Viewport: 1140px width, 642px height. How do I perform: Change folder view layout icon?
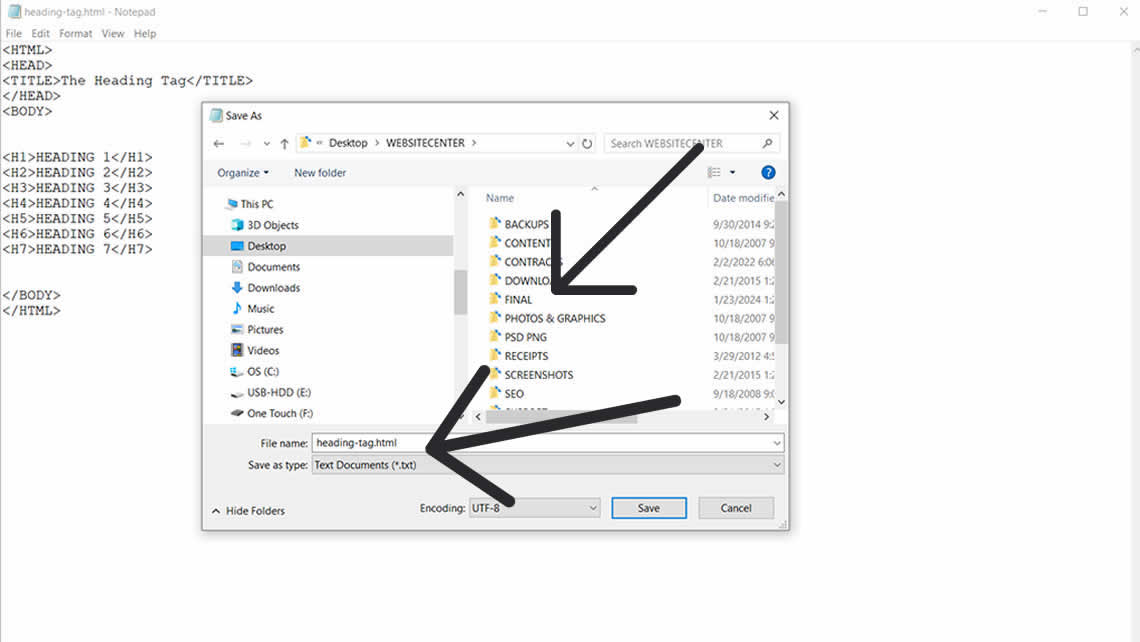(714, 172)
